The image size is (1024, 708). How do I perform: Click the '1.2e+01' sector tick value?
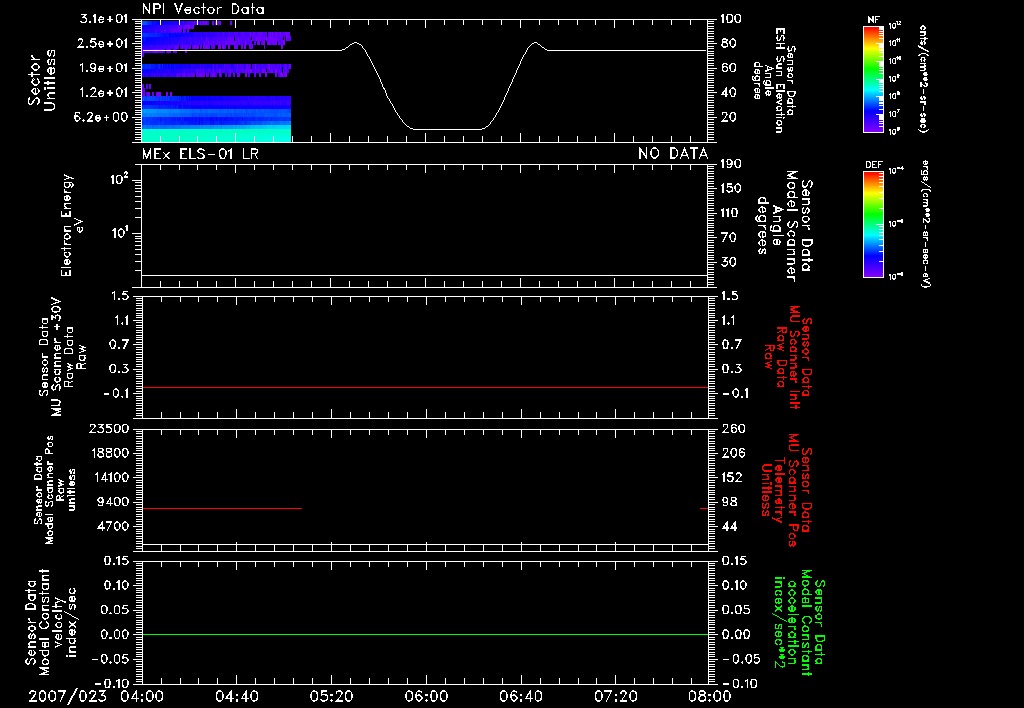(104, 93)
